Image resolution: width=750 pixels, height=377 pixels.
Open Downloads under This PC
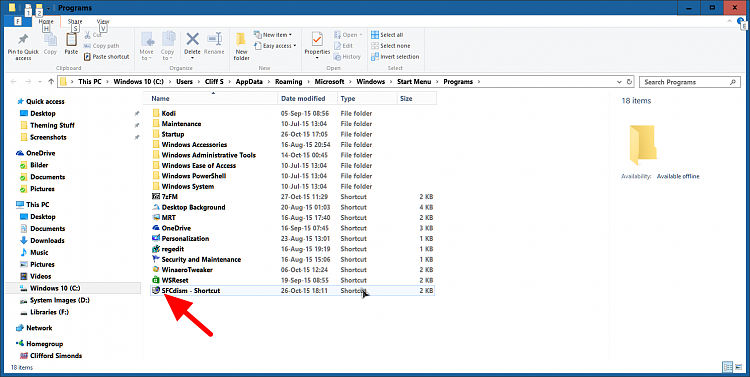click(47, 241)
